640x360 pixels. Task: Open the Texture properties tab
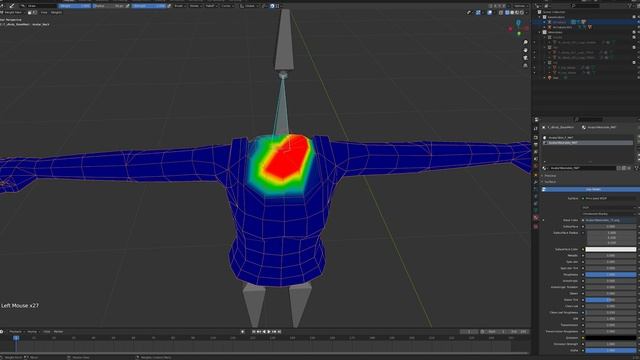coord(536,226)
